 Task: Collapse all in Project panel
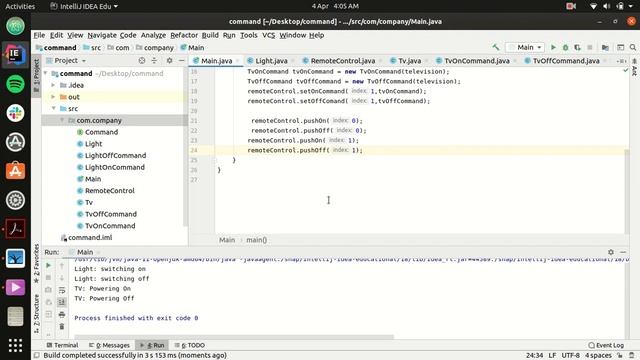point(154,60)
